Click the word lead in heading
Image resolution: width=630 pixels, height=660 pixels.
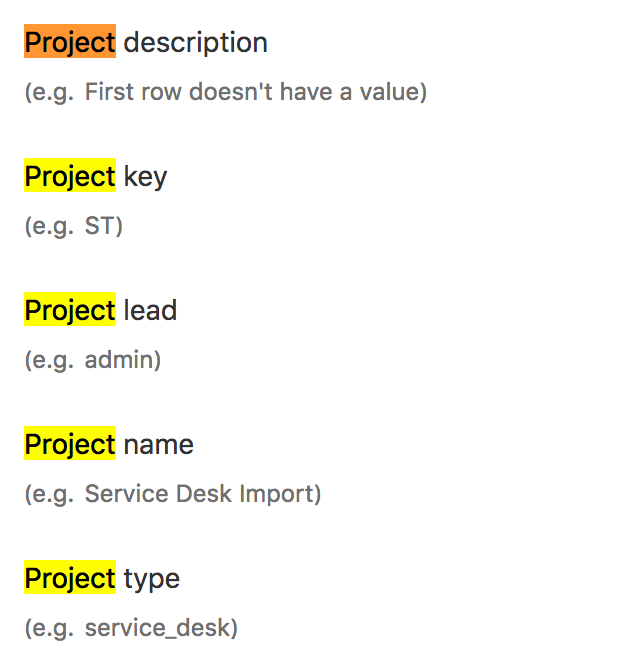coord(150,311)
